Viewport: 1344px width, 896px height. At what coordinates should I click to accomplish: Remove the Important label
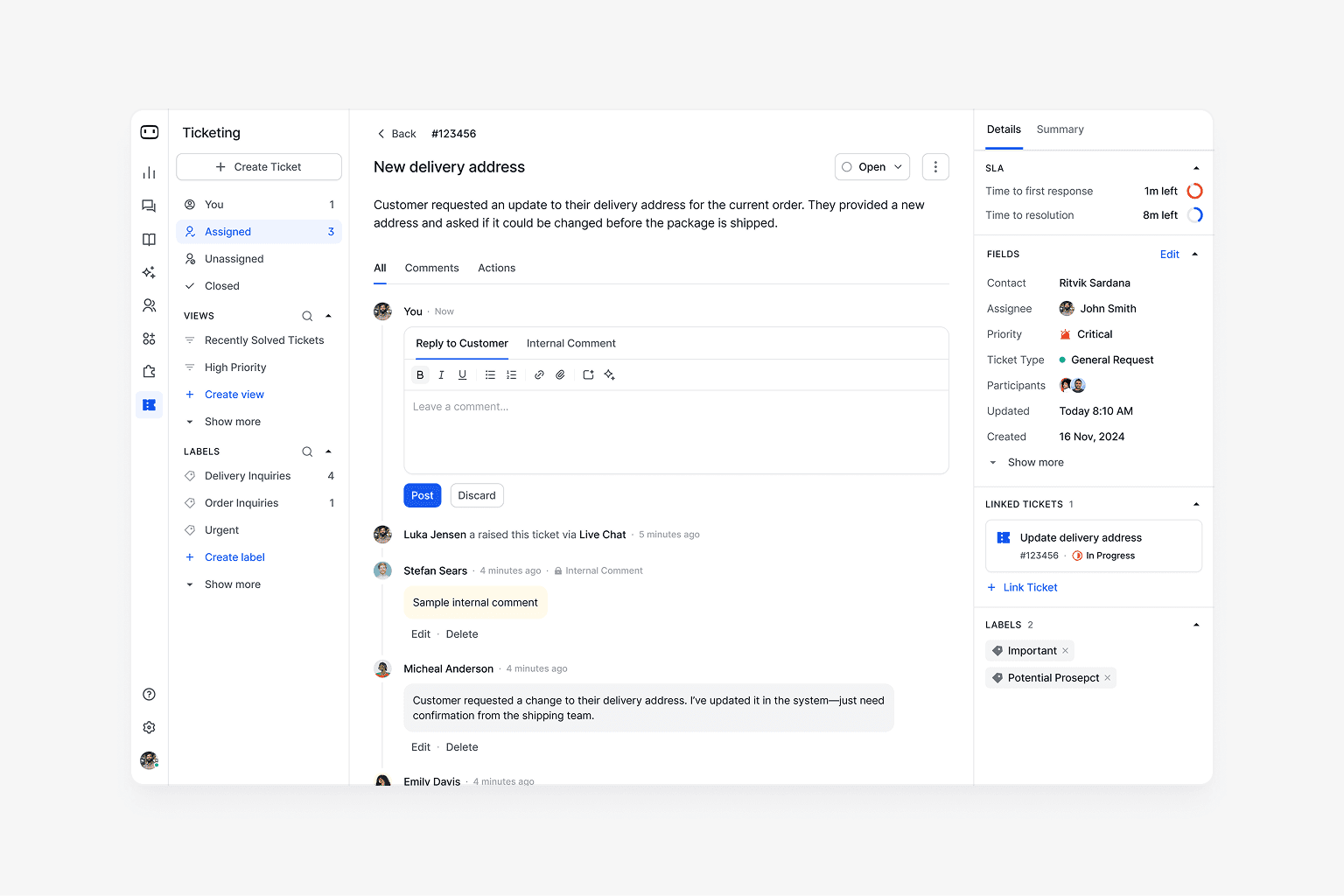tap(1065, 651)
